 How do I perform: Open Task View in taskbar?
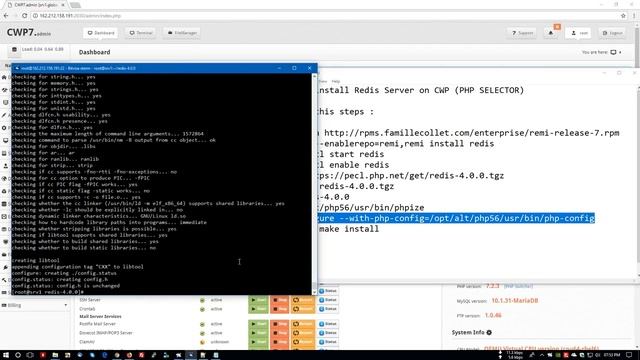[x=30, y=355]
